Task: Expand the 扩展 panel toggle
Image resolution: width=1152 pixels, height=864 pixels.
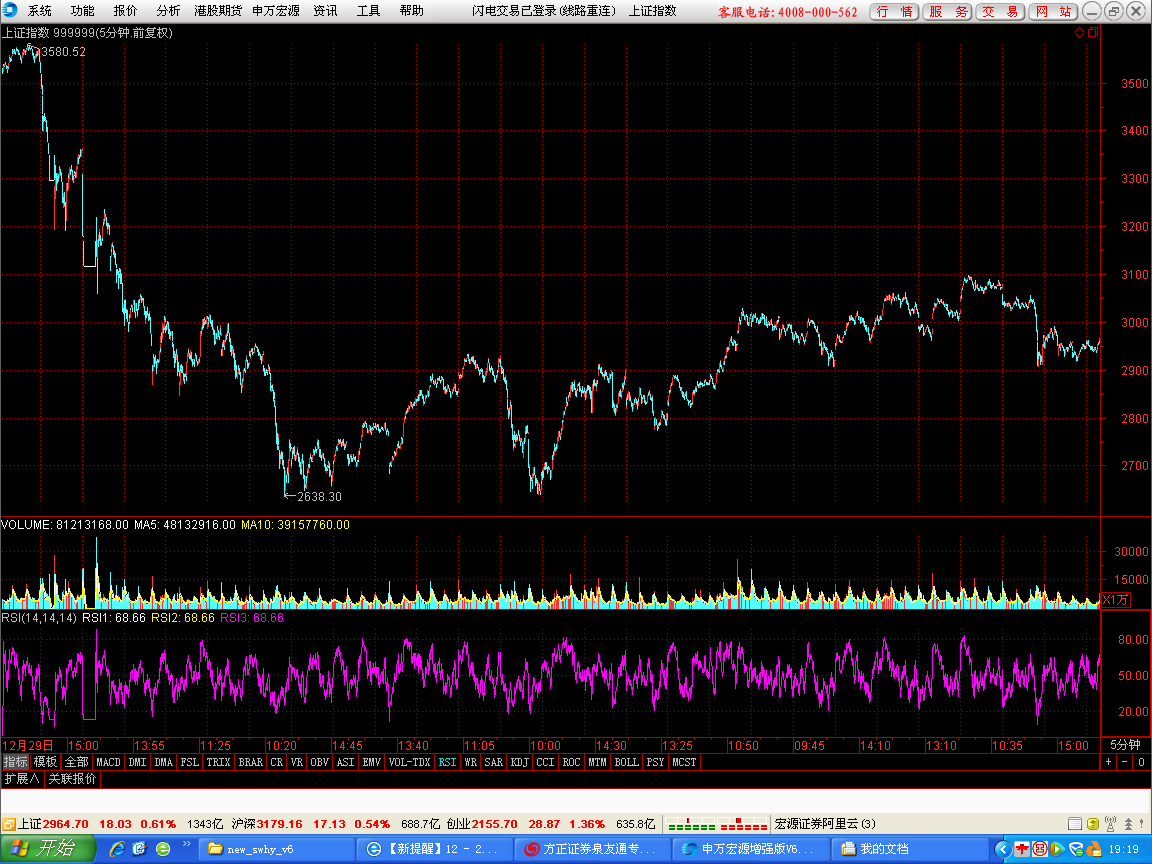Action: tap(21, 779)
